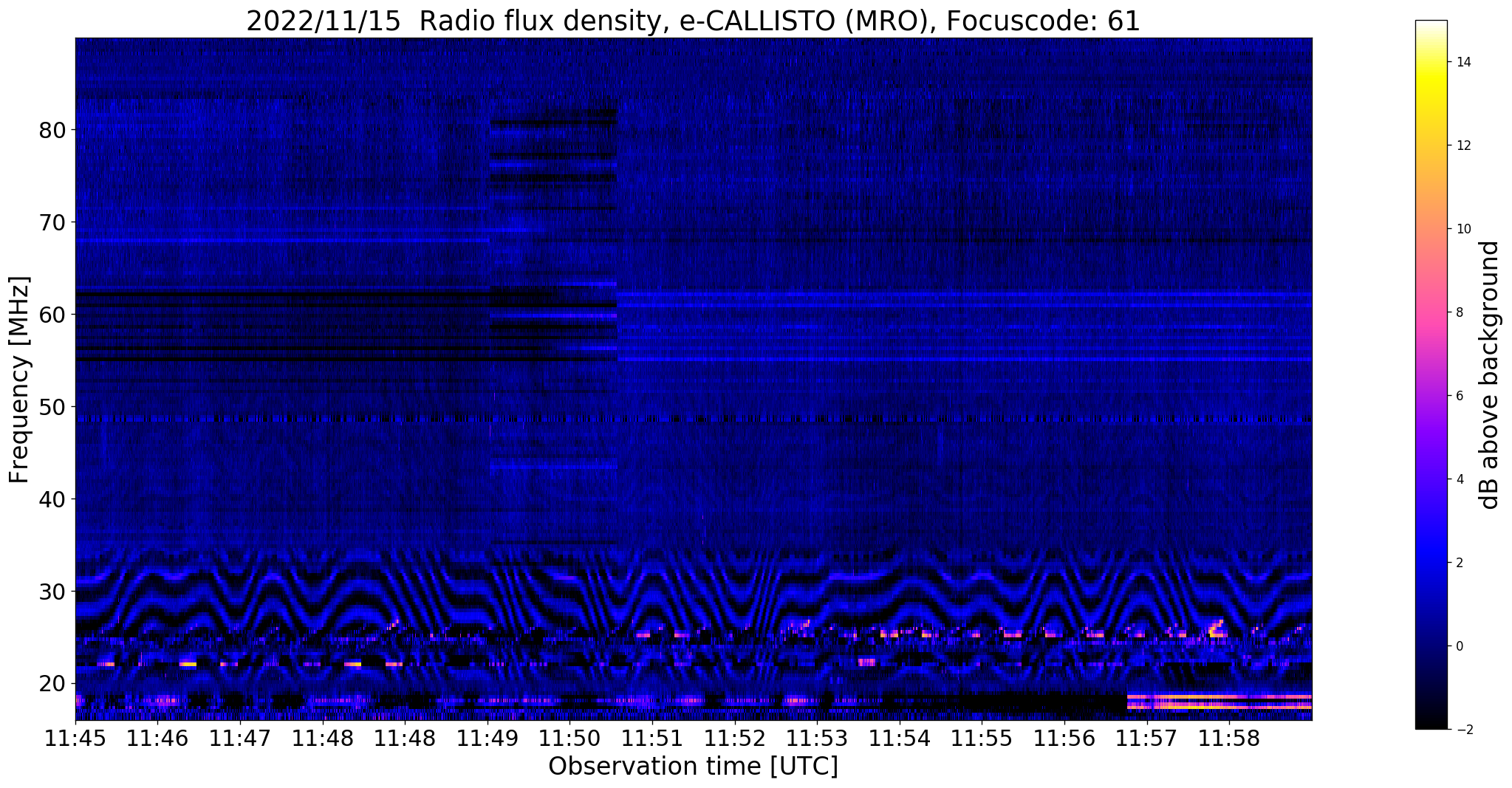This screenshot has height=788, width=1512.
Task: Click the dashed horizontal line near 48 MHz
Action: click(x=693, y=419)
